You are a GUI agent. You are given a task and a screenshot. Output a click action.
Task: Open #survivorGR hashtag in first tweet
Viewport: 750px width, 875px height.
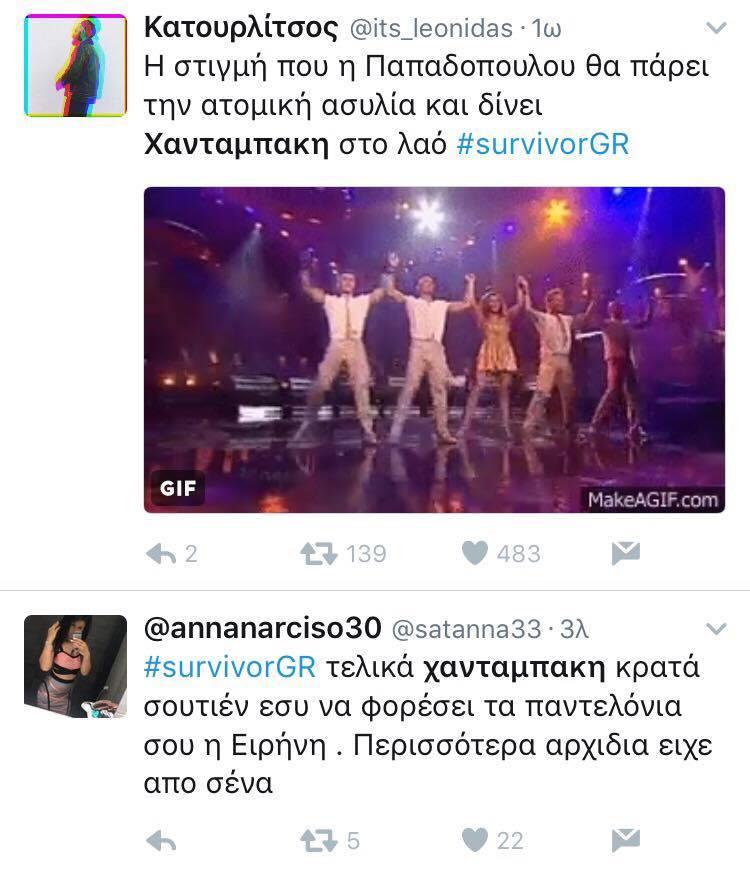pyautogui.click(x=543, y=144)
